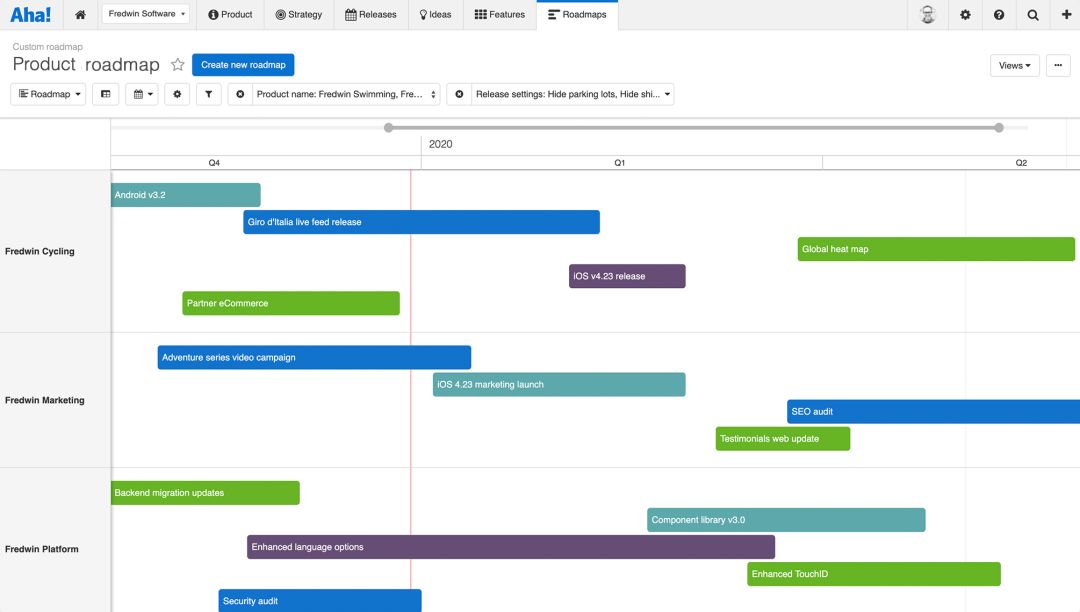1080x612 pixels.
Task: Star the Product roadmap as favorite
Action: tap(178, 65)
